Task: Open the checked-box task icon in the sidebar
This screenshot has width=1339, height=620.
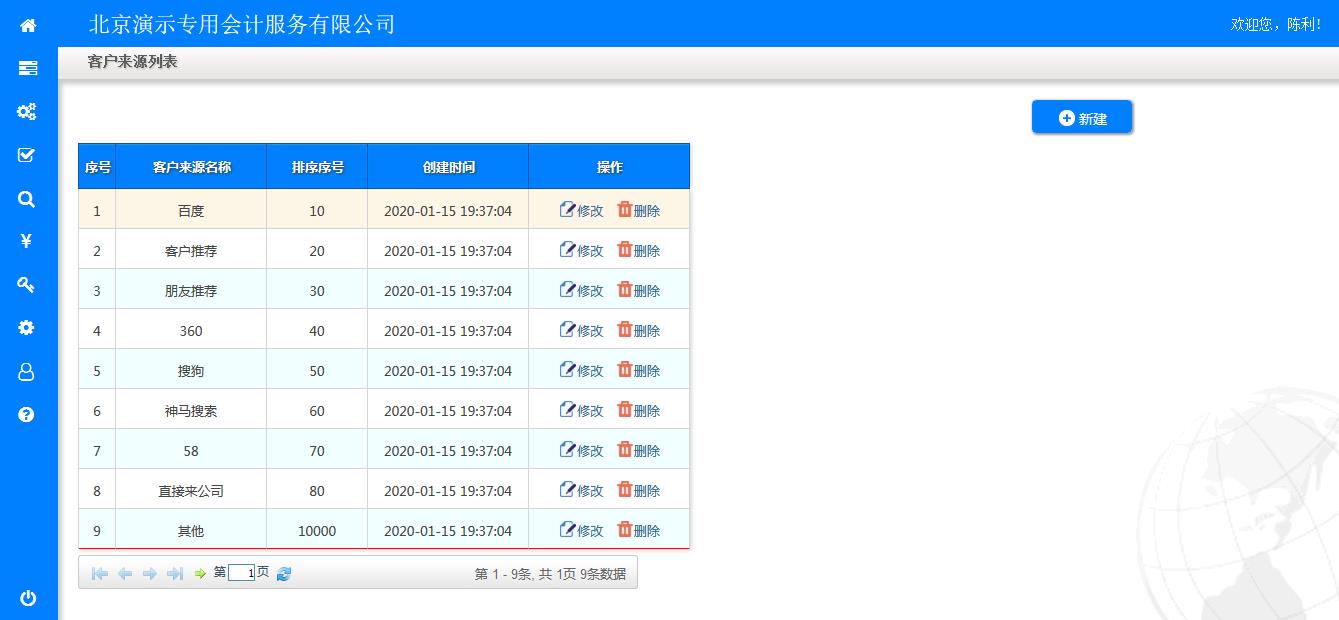Action: coord(27,155)
